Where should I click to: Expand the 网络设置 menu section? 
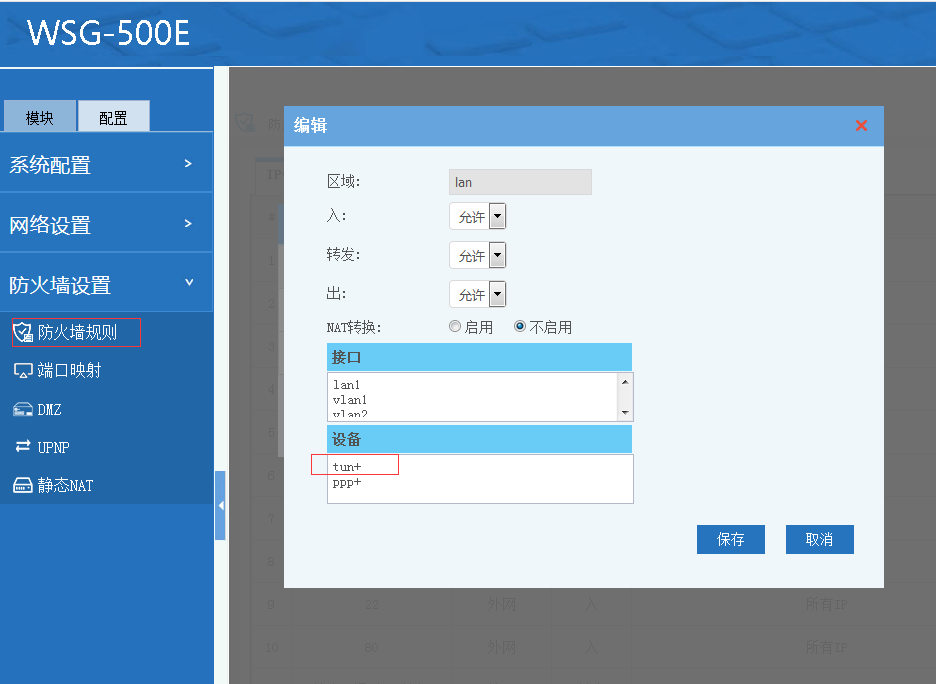106,224
